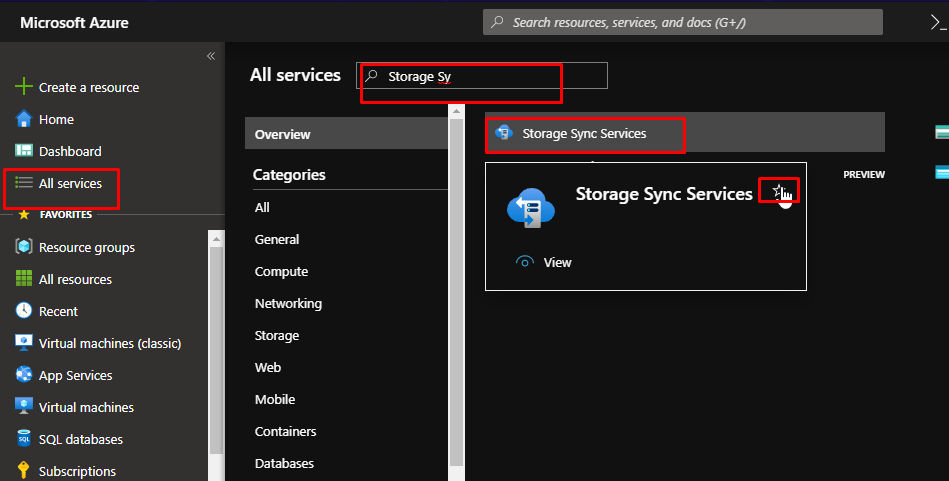
Task: Click the Microsoft Azure portal title
Action: click(74, 23)
